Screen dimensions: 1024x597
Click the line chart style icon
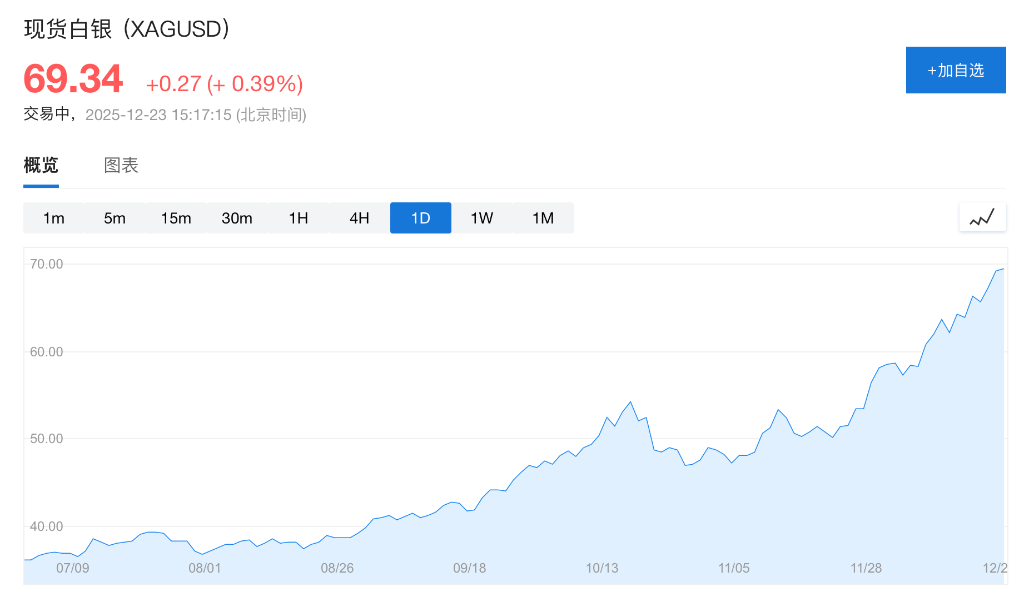coord(982,217)
